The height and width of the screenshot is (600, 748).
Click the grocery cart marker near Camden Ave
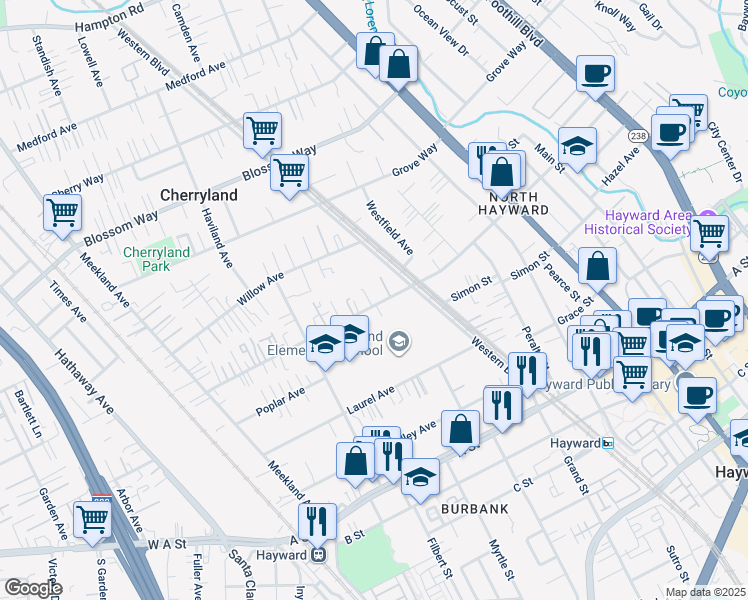tap(262, 130)
